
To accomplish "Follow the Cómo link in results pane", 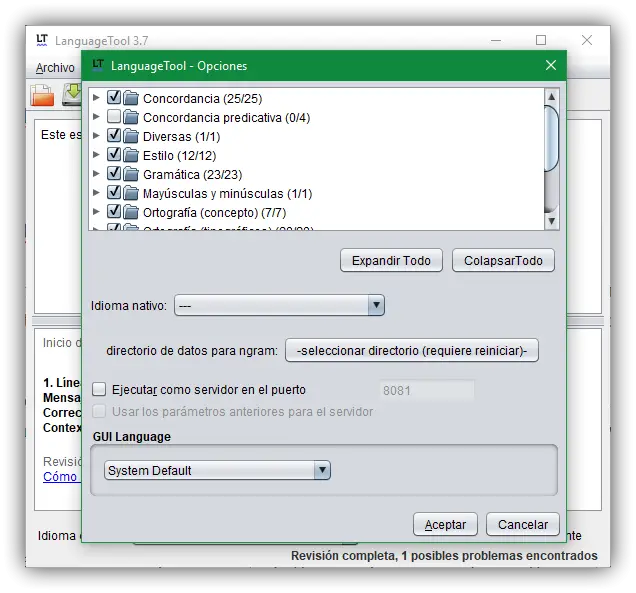I will [60, 477].
